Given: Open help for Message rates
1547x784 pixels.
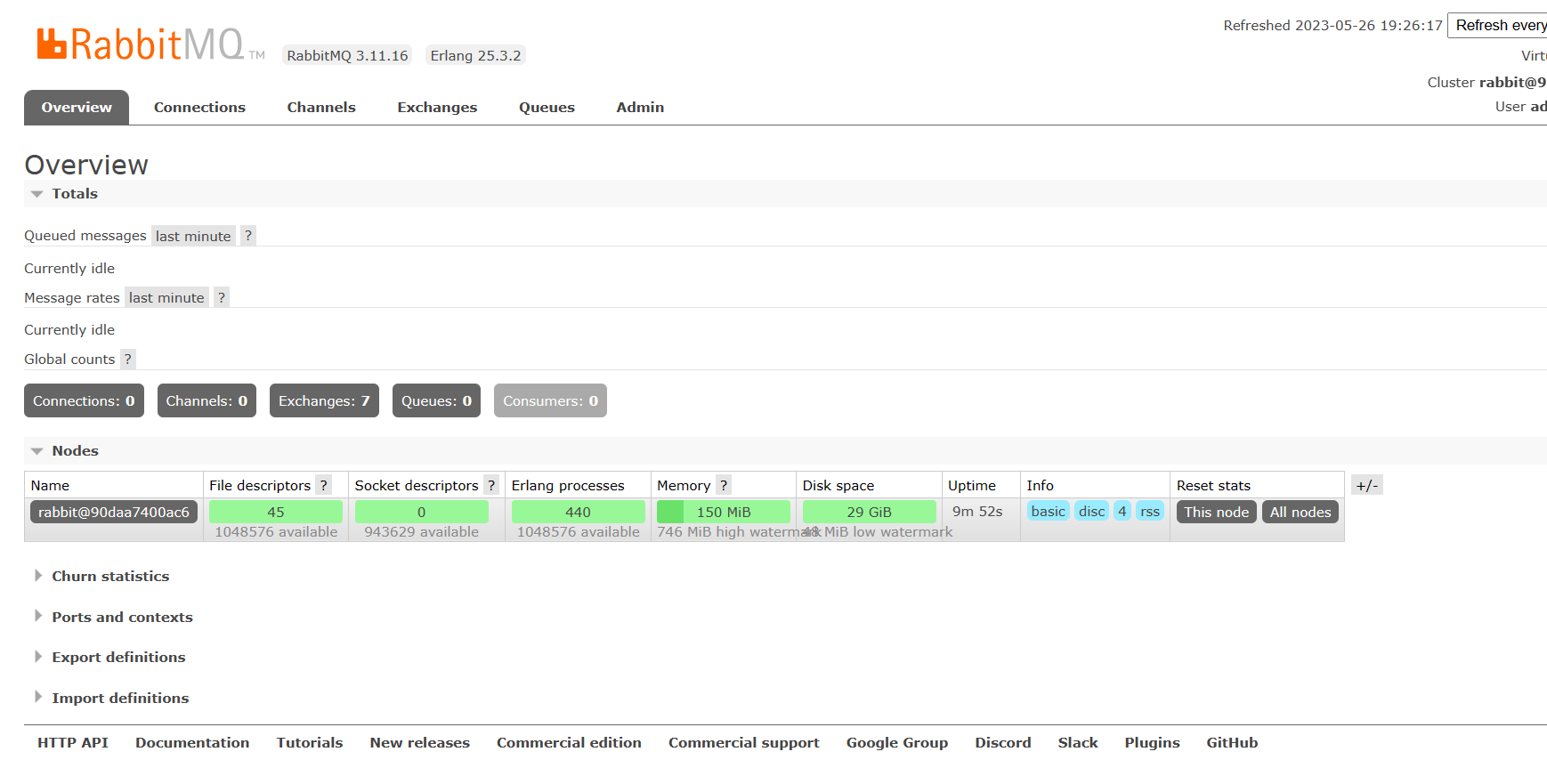Looking at the screenshot, I should pos(222,297).
